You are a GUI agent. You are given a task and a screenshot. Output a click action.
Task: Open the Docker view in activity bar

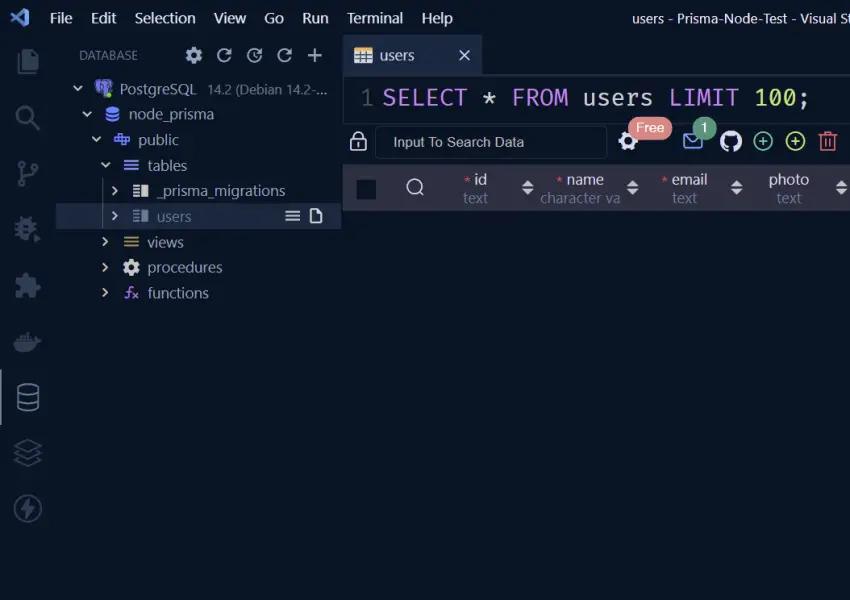pyautogui.click(x=28, y=343)
